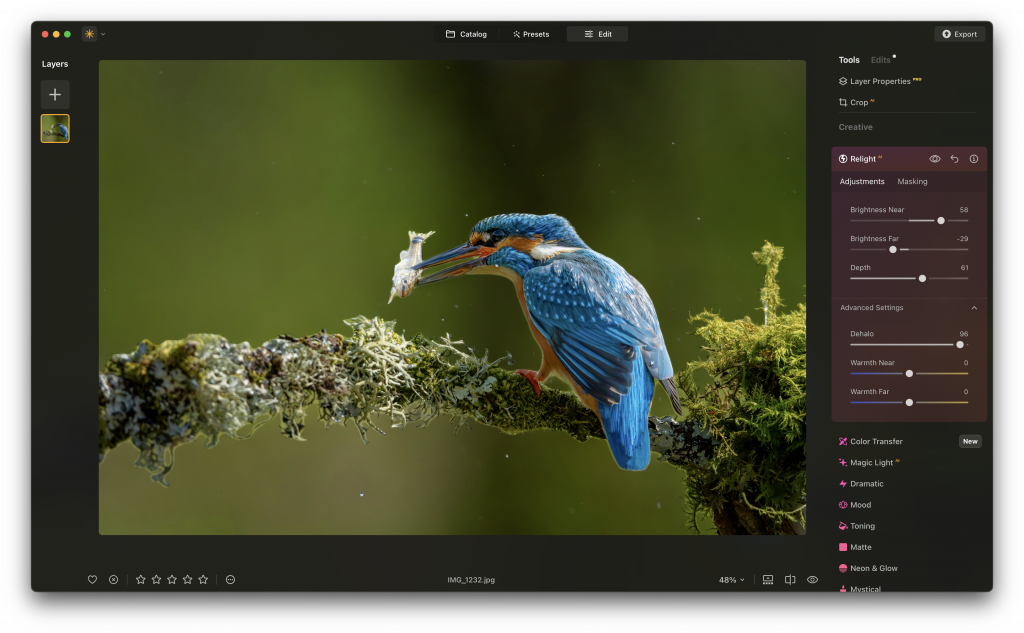
Task: Click the Neon & Glow icon
Action: (x=843, y=568)
